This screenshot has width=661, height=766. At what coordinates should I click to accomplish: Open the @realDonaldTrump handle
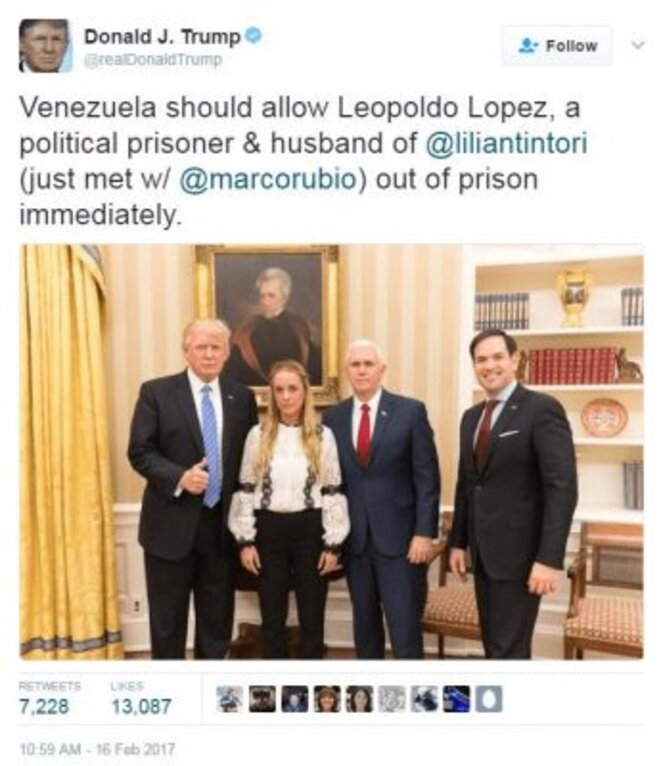(x=153, y=60)
